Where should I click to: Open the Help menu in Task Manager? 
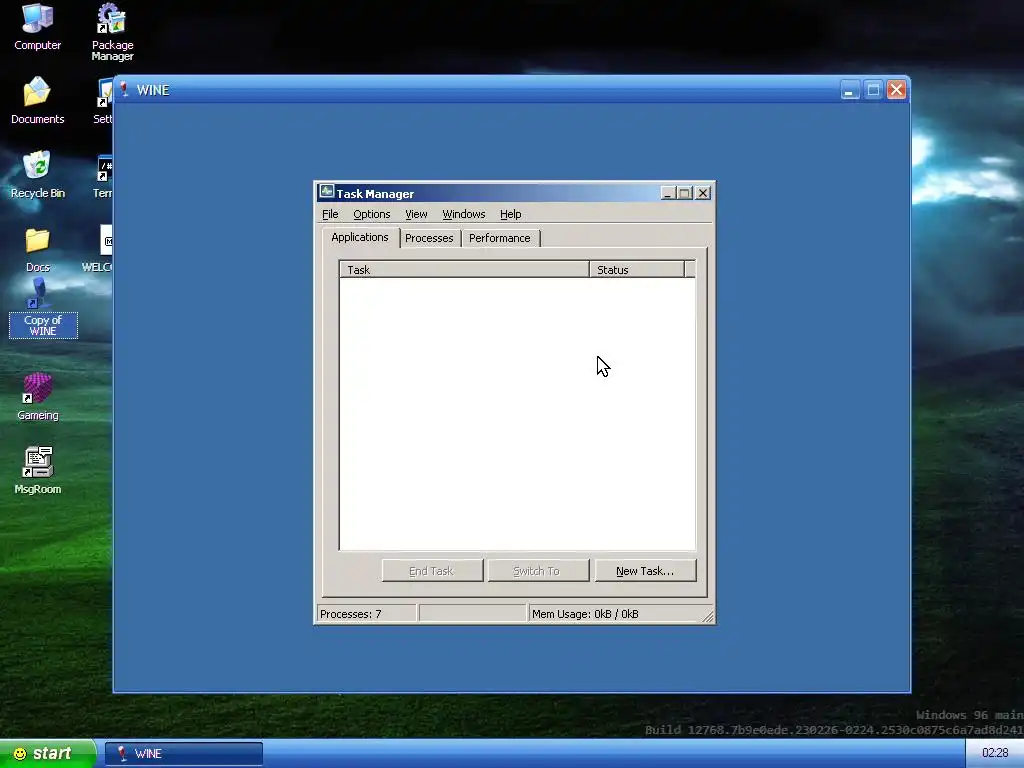tap(510, 214)
